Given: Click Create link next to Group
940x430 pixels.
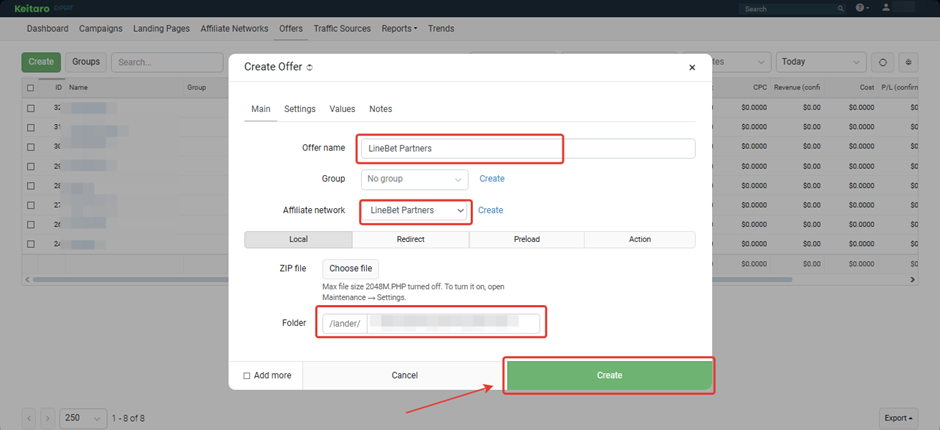Looking at the screenshot, I should 492,179.
